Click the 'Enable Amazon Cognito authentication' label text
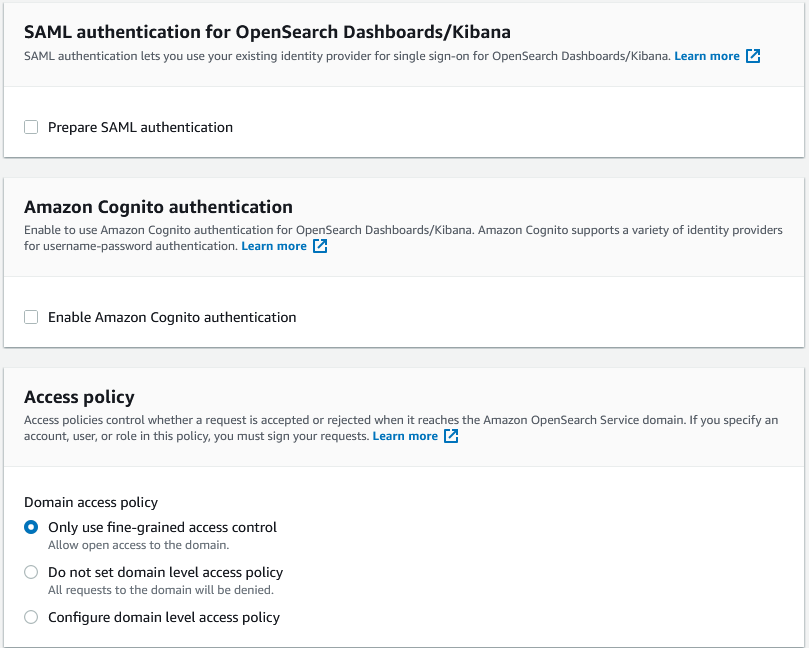This screenshot has width=809, height=648. [x=172, y=317]
